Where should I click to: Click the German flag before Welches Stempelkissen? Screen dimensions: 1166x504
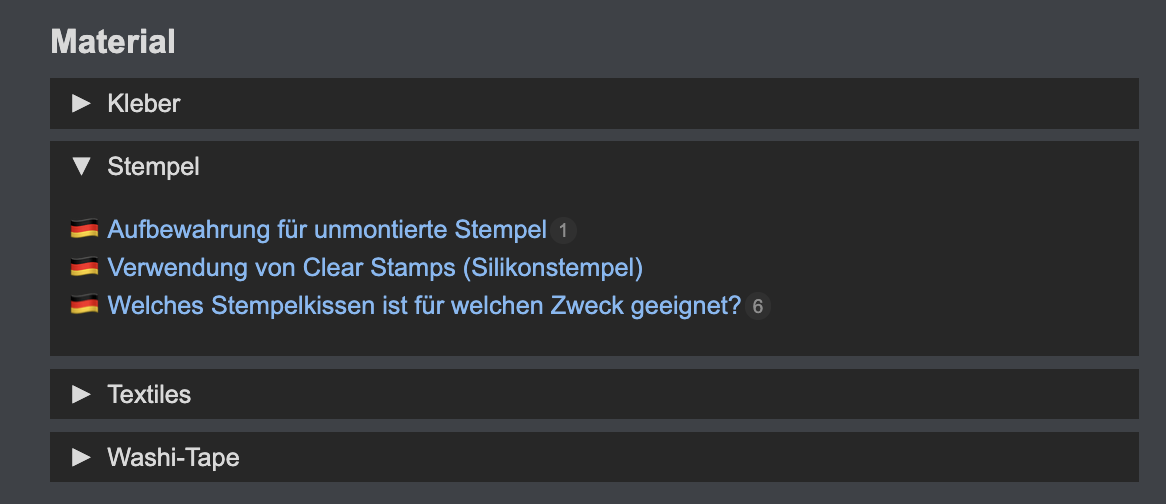[x=84, y=306]
